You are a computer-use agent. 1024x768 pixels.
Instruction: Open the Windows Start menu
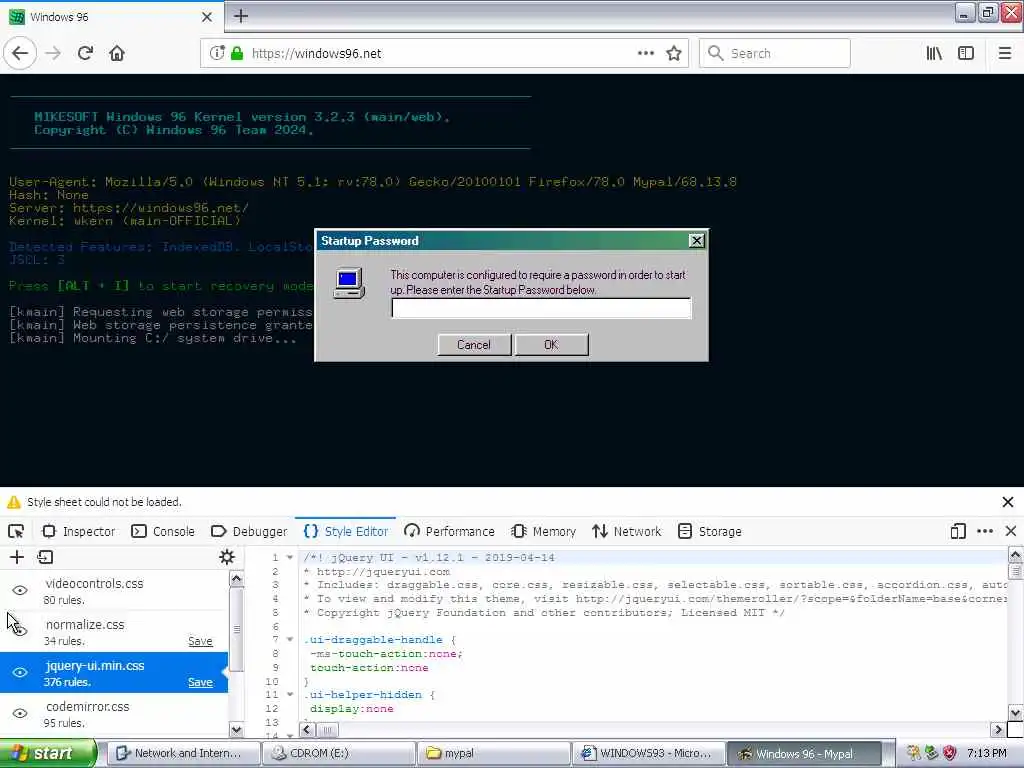(x=48, y=754)
